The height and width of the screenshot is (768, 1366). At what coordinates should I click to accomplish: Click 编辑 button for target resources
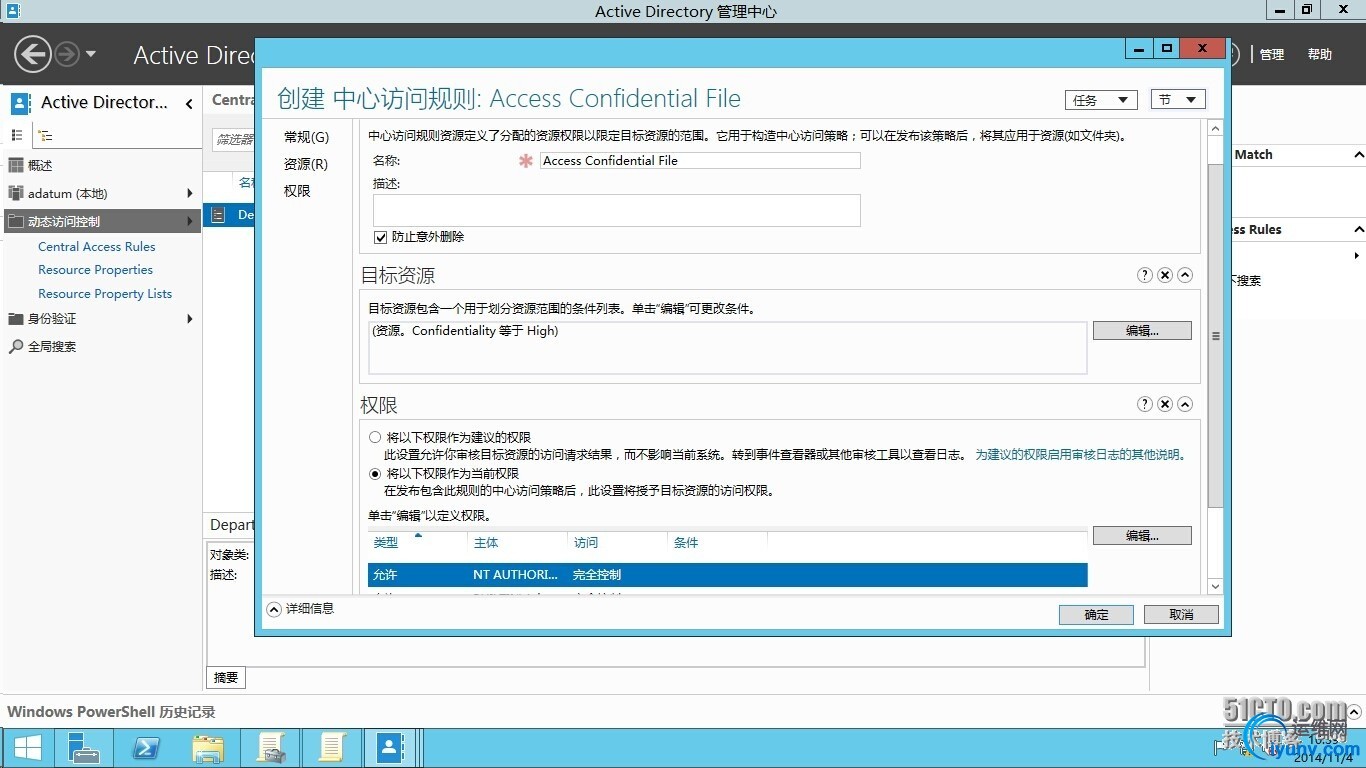(x=1142, y=331)
